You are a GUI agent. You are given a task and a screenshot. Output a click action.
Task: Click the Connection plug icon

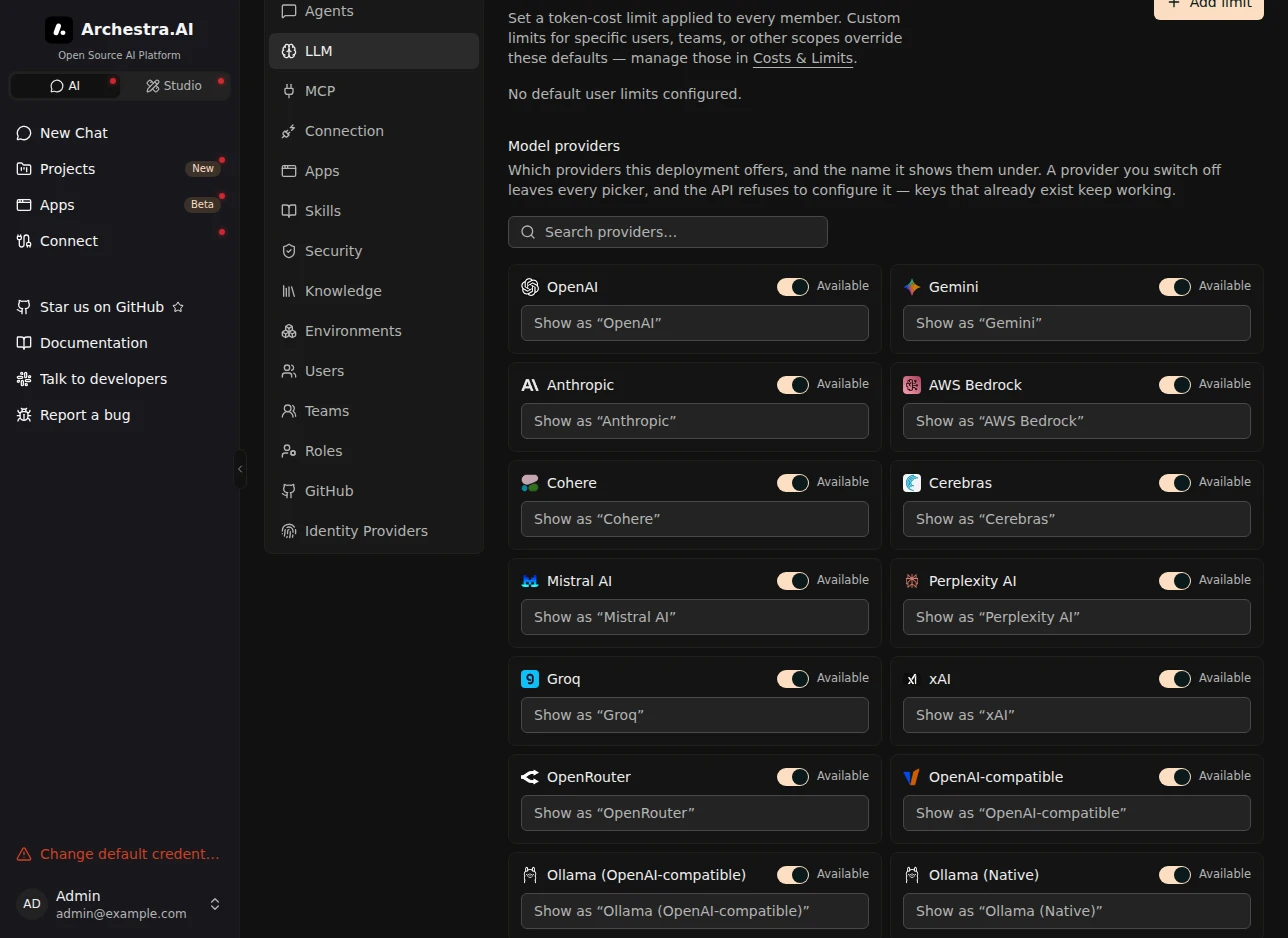[289, 131]
